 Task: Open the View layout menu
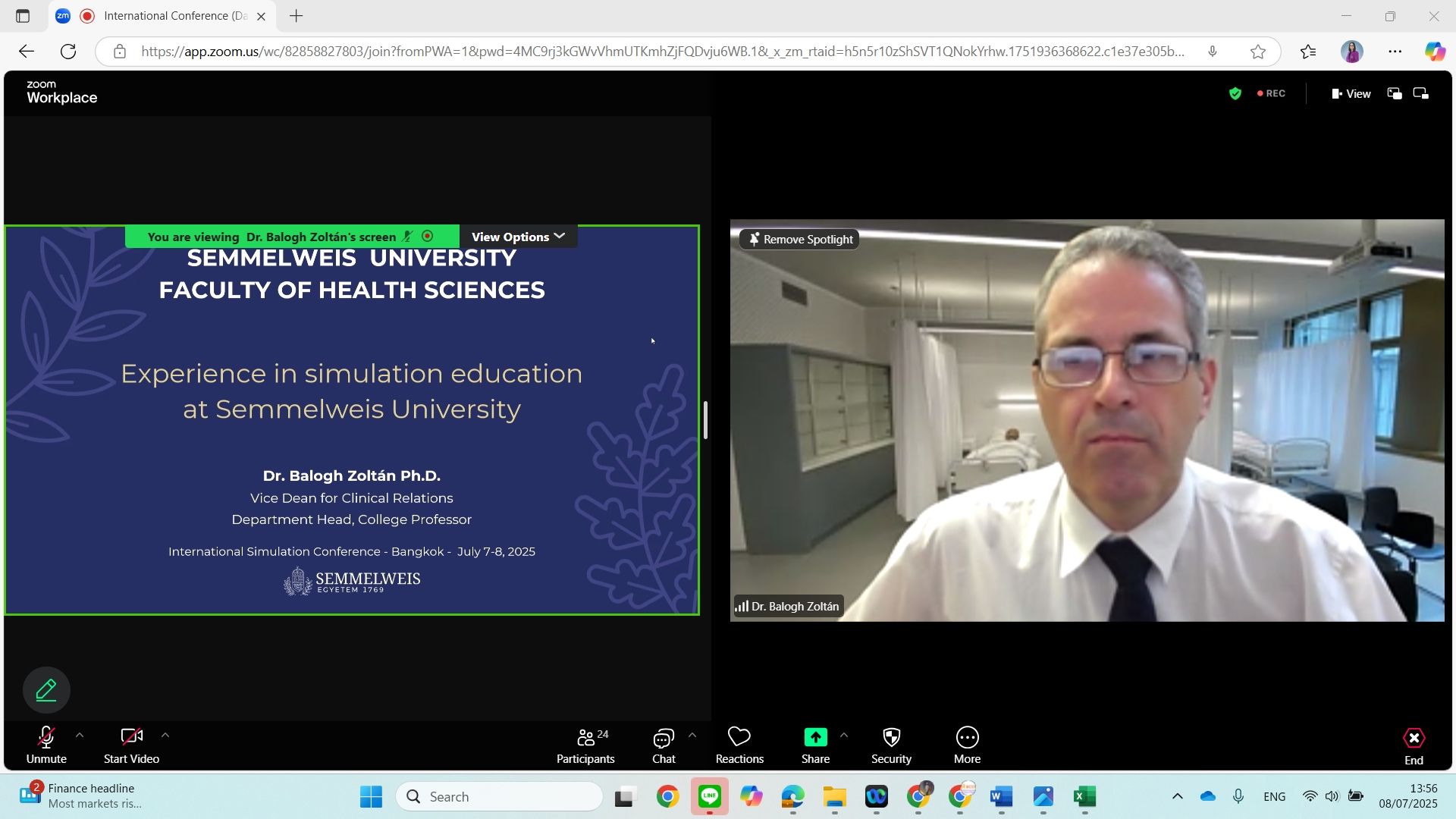pos(1351,93)
